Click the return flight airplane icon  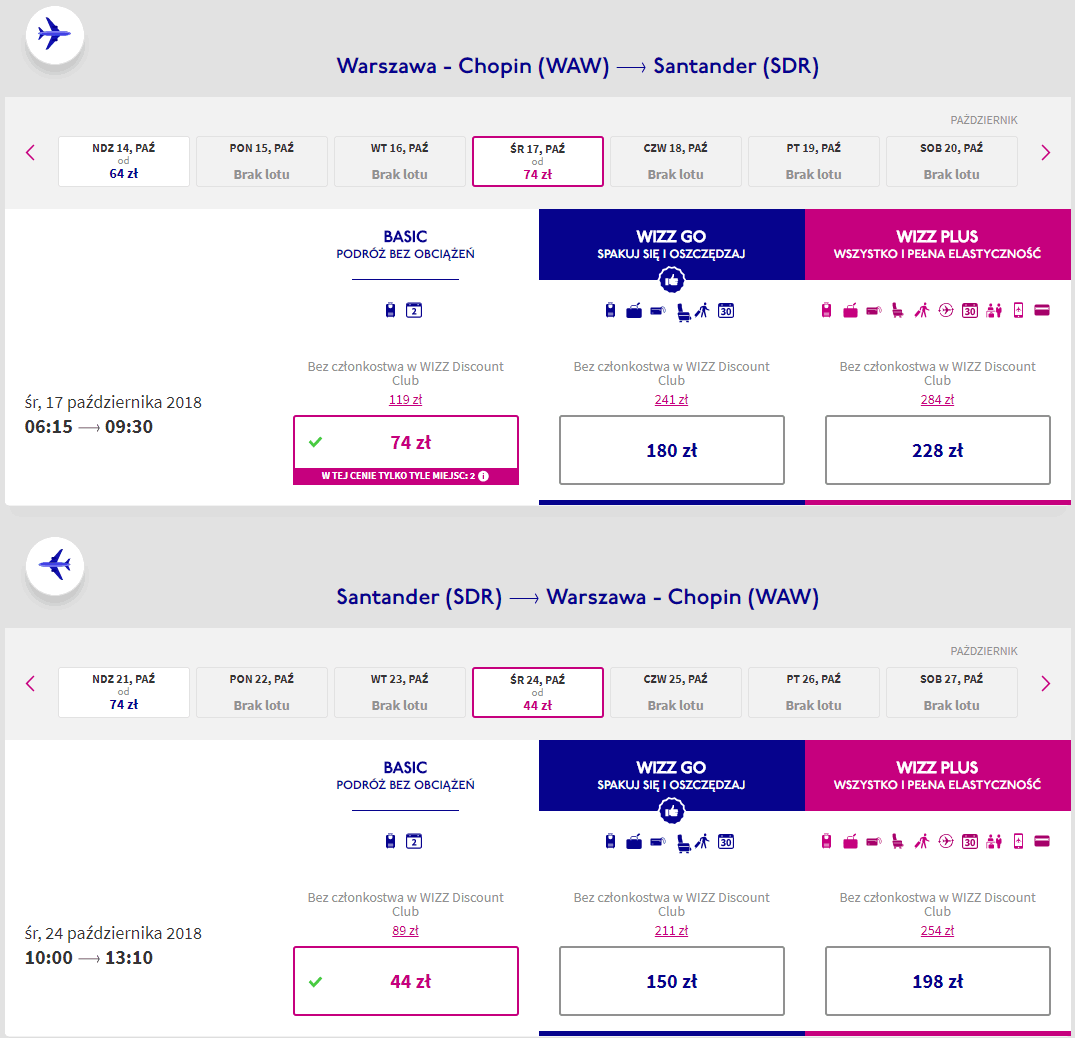[54, 567]
